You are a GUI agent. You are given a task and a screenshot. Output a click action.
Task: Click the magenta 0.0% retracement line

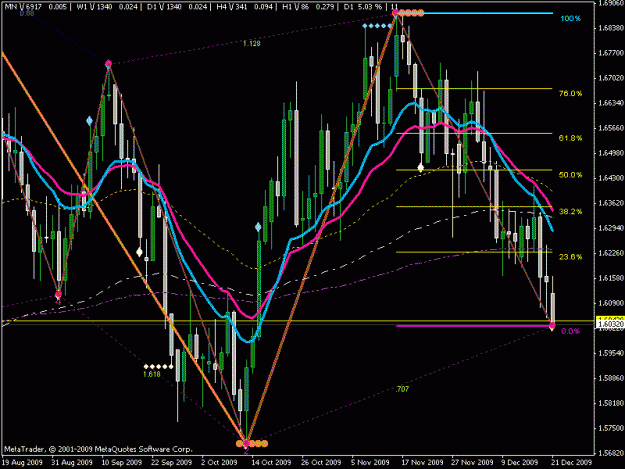pos(472,326)
